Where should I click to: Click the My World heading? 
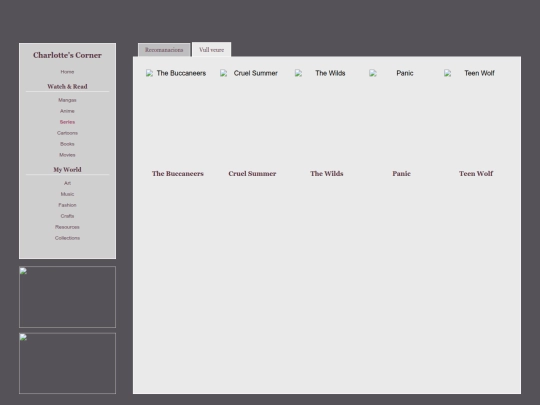pyautogui.click(x=67, y=169)
